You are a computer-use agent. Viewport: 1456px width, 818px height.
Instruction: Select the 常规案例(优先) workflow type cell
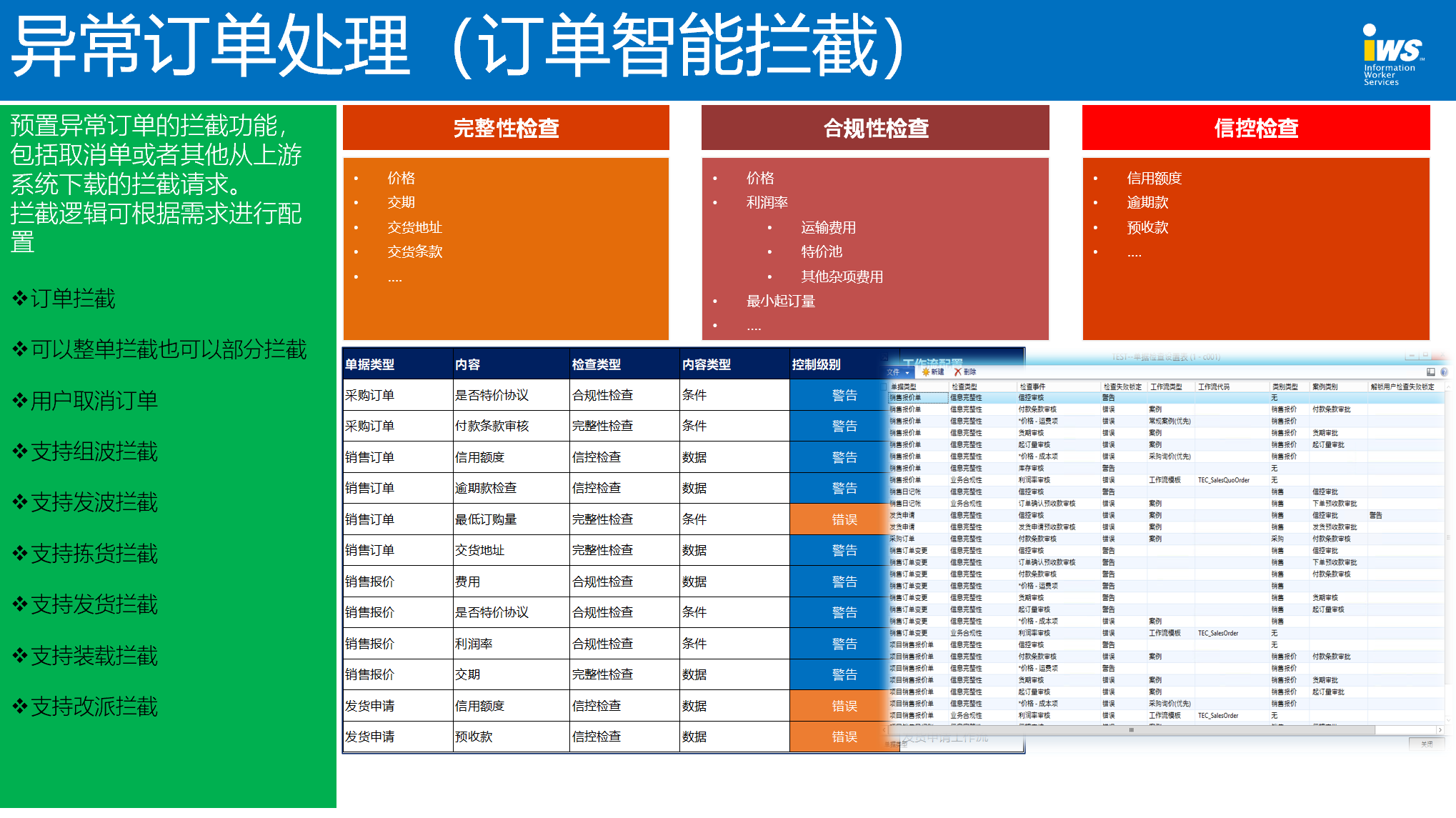1170,422
